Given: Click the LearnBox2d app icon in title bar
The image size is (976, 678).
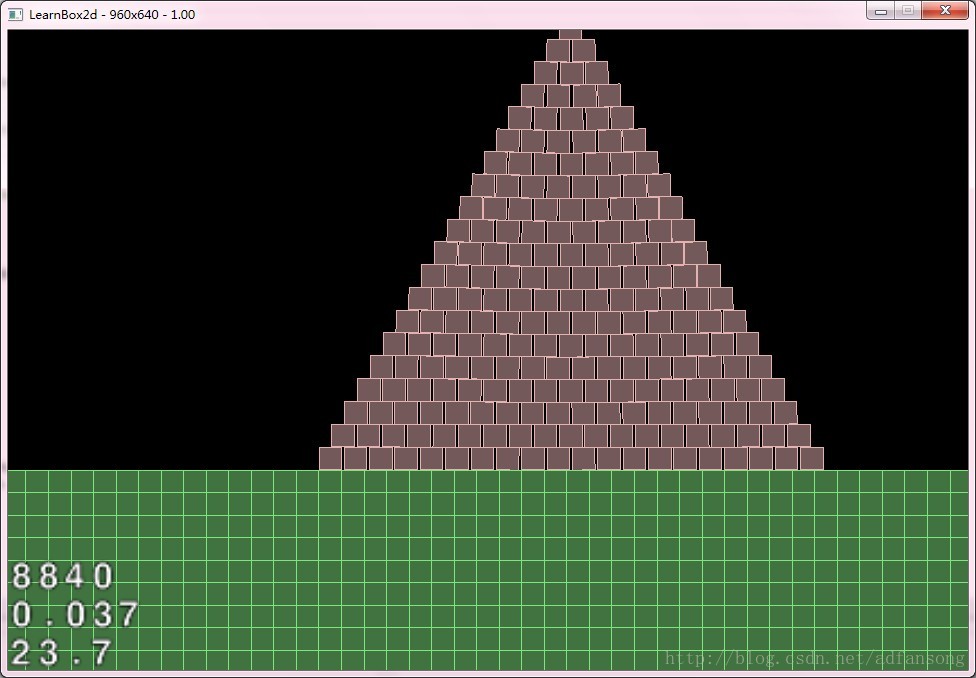Looking at the screenshot, I should point(15,14).
